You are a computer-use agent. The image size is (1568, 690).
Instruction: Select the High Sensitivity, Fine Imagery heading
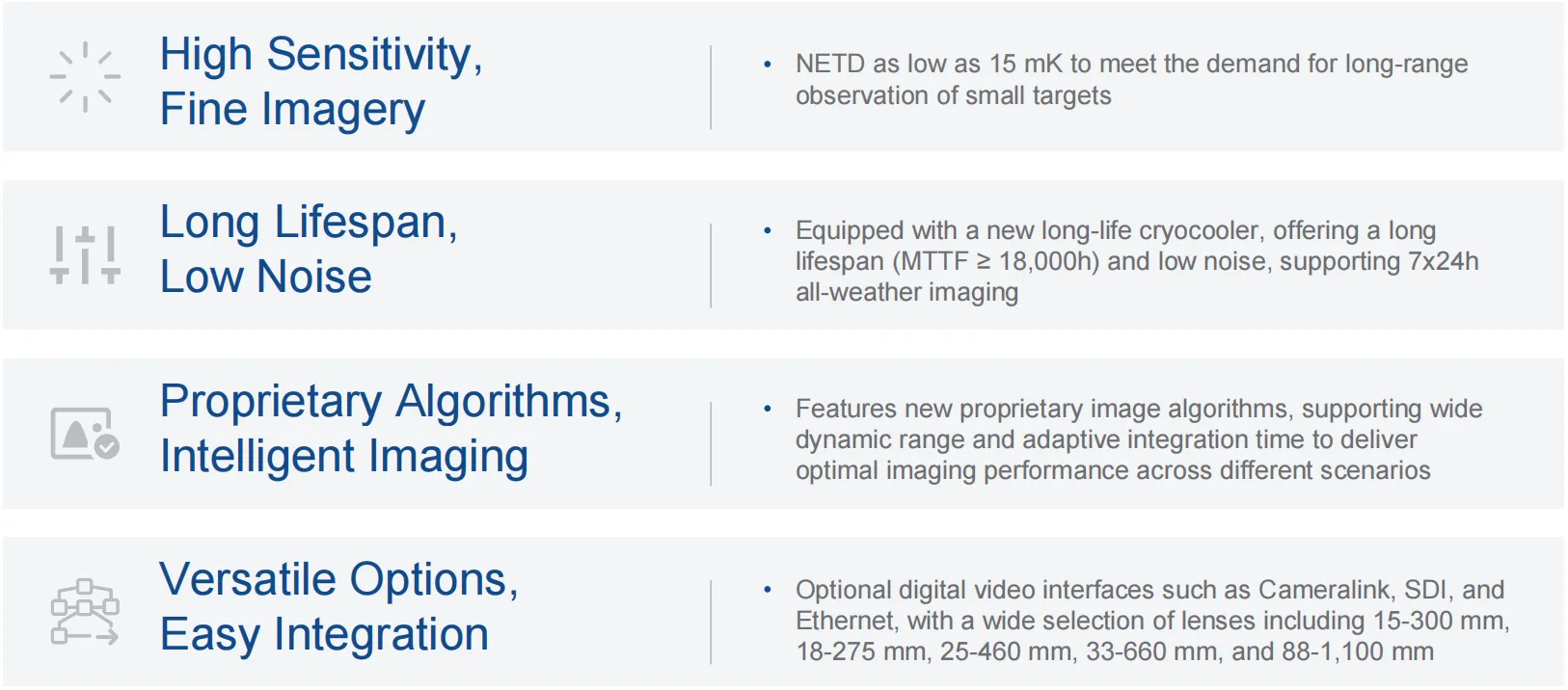[321, 81]
